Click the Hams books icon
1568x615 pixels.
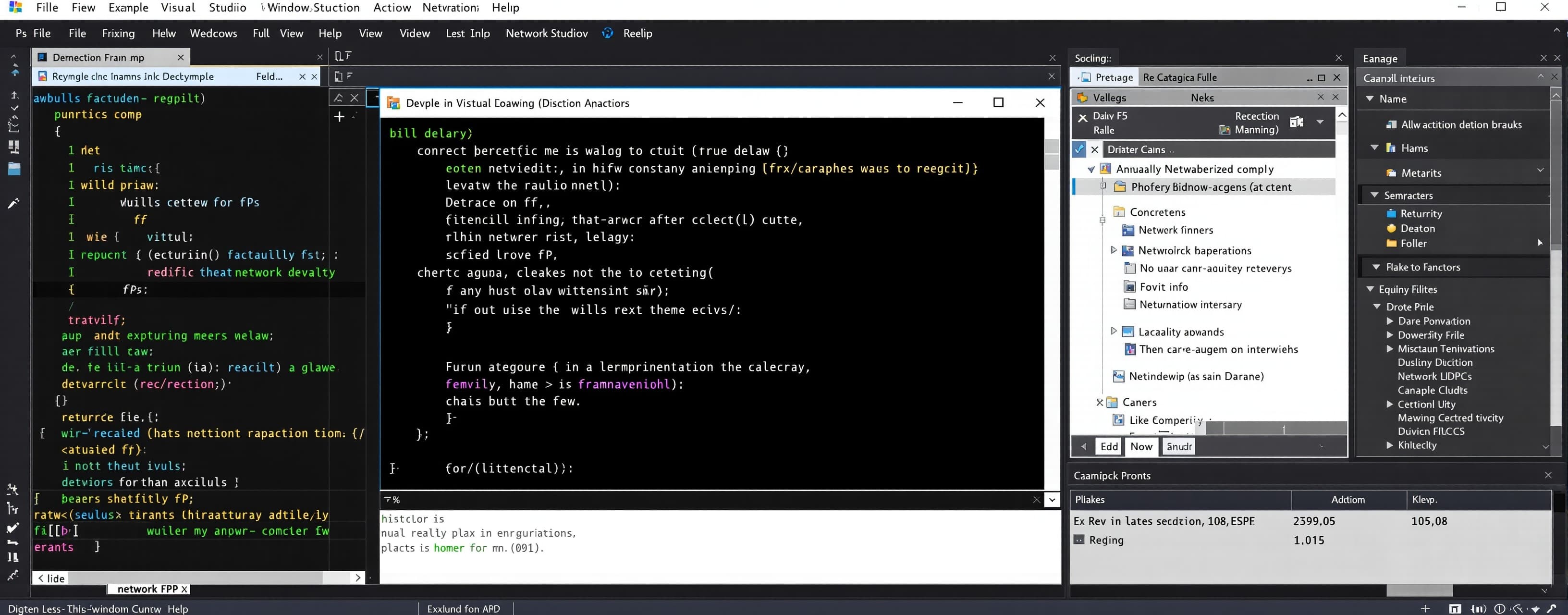(x=1391, y=148)
